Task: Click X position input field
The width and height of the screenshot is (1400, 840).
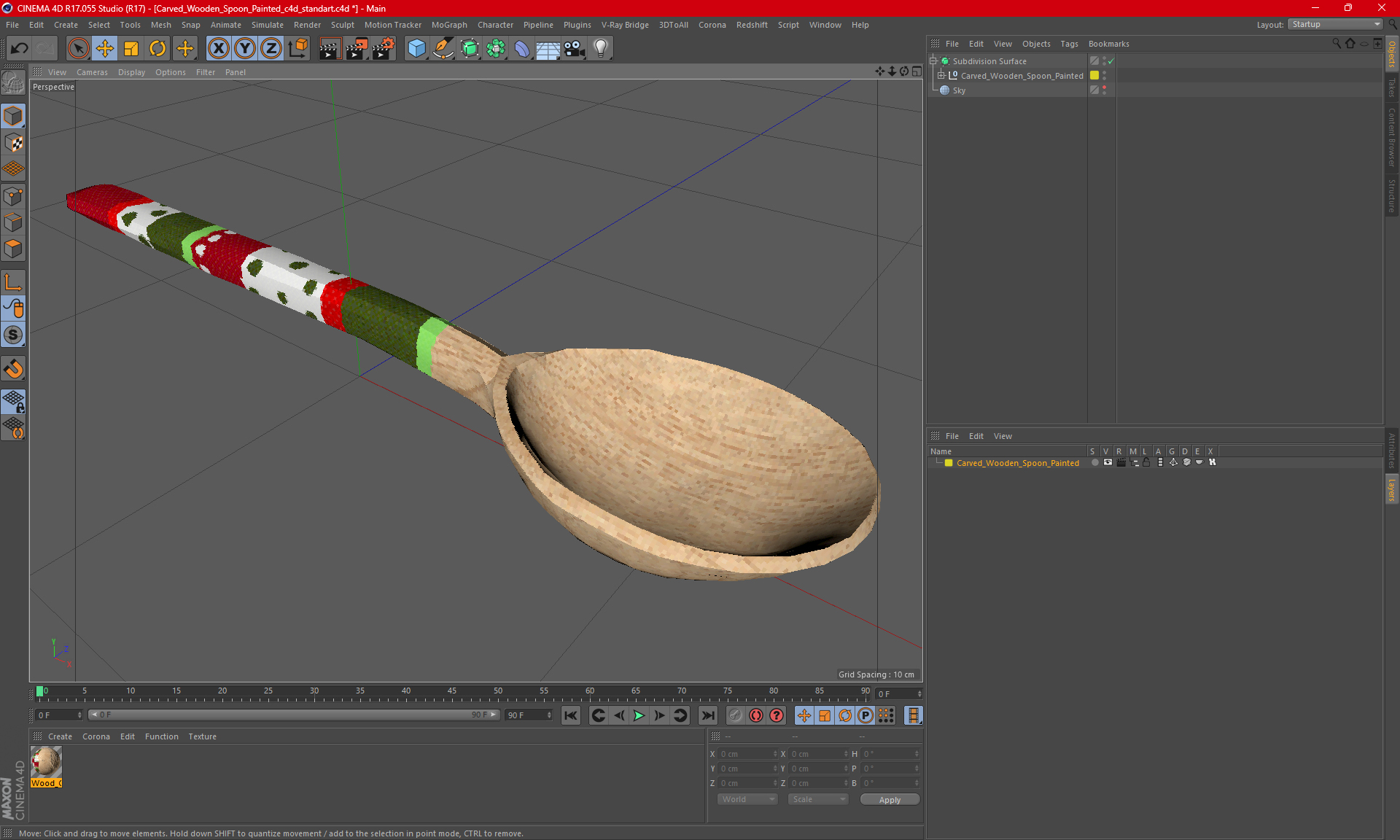Action: coord(749,754)
